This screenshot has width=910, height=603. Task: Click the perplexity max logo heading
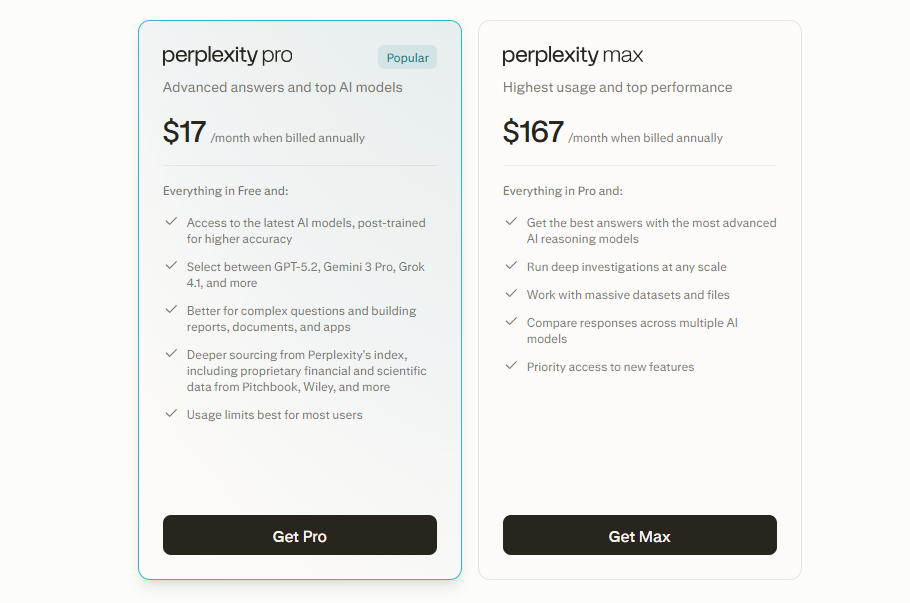click(x=573, y=56)
